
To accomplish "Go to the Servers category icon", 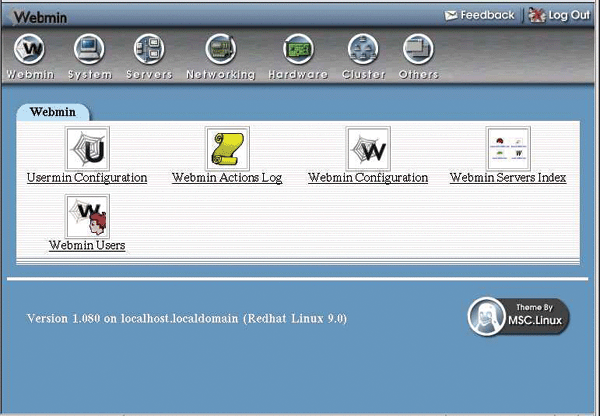I will click(x=149, y=49).
